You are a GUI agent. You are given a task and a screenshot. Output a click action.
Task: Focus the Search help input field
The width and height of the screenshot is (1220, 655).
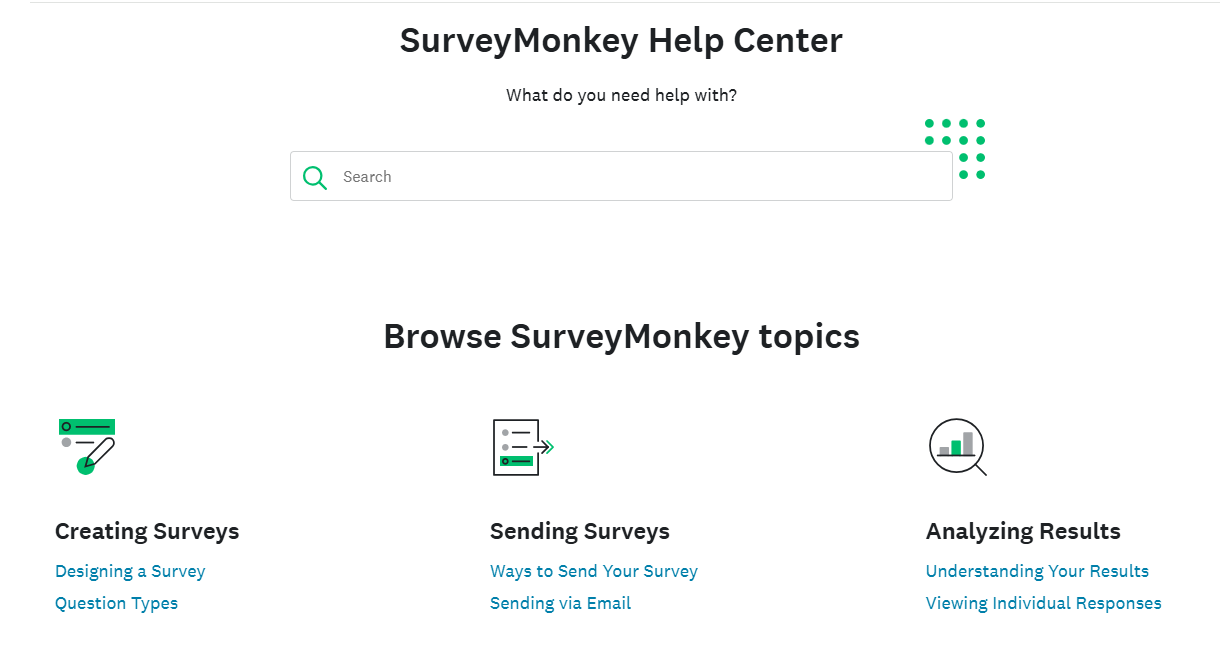point(621,176)
